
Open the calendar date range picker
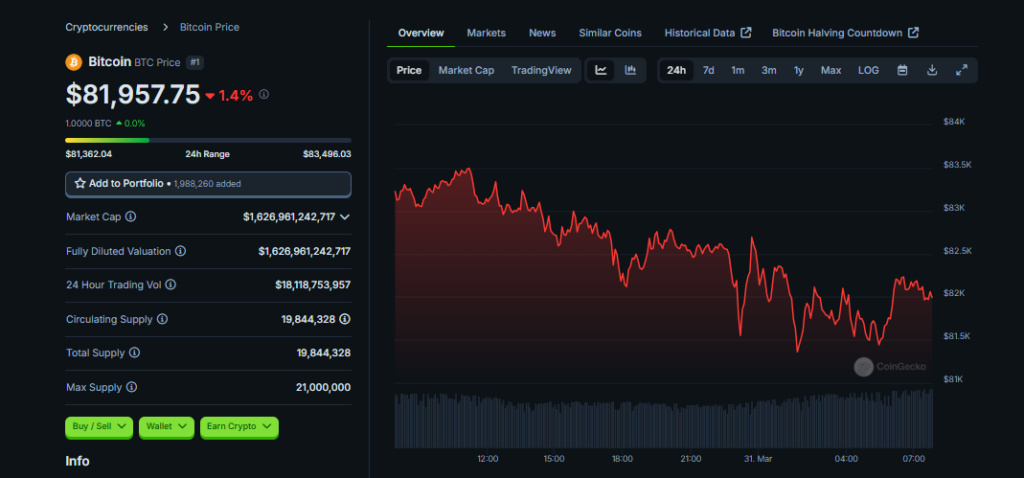pyautogui.click(x=903, y=71)
